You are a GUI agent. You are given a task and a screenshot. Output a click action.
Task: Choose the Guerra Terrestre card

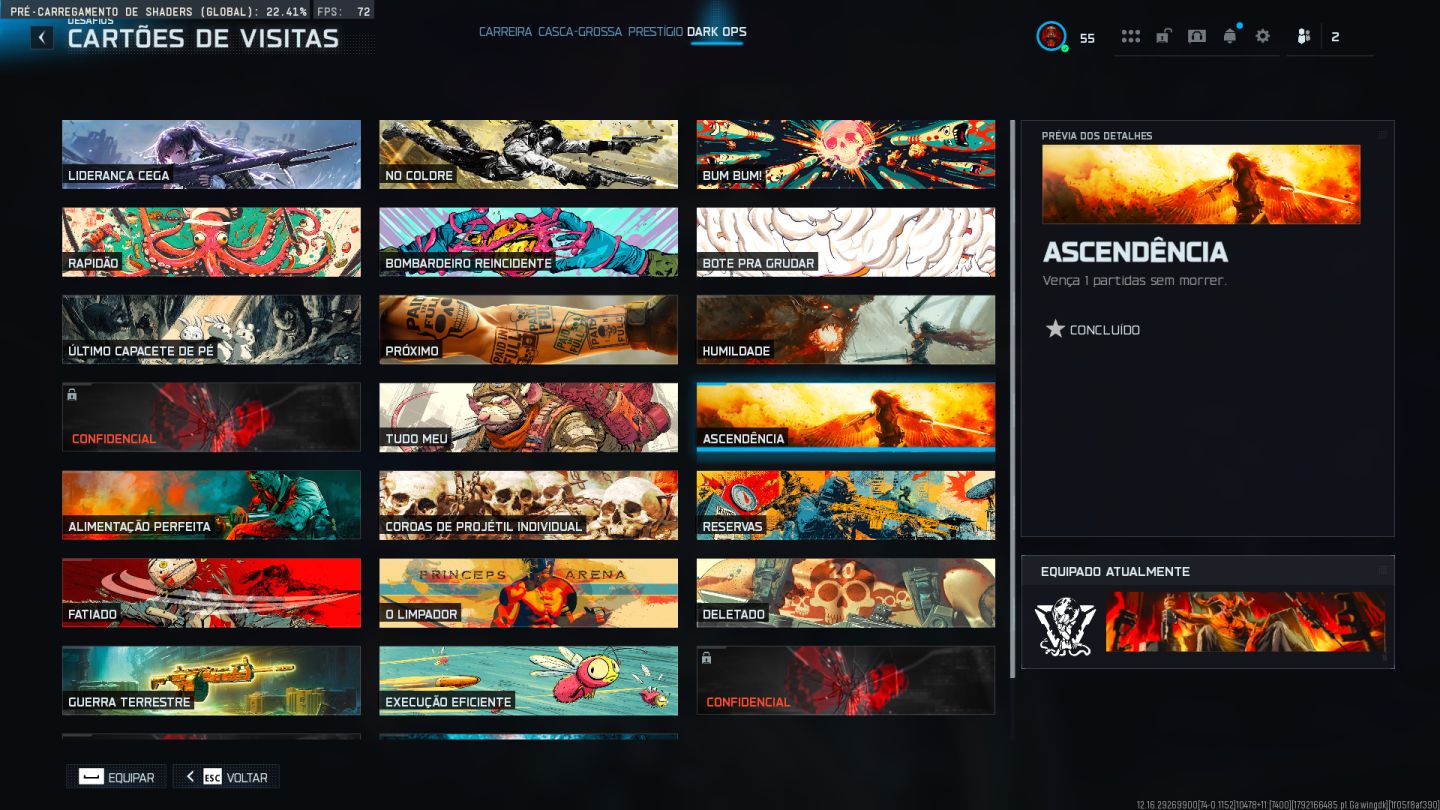[211, 680]
